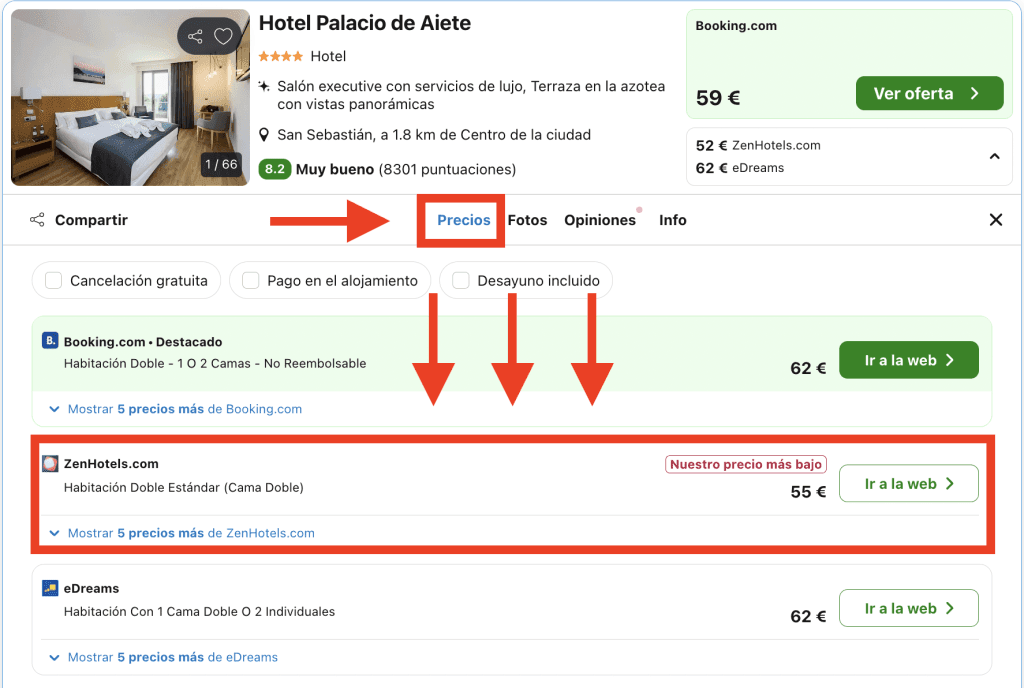Click the location pin icon
Viewport: 1024px width, 688px height.
tap(264, 135)
